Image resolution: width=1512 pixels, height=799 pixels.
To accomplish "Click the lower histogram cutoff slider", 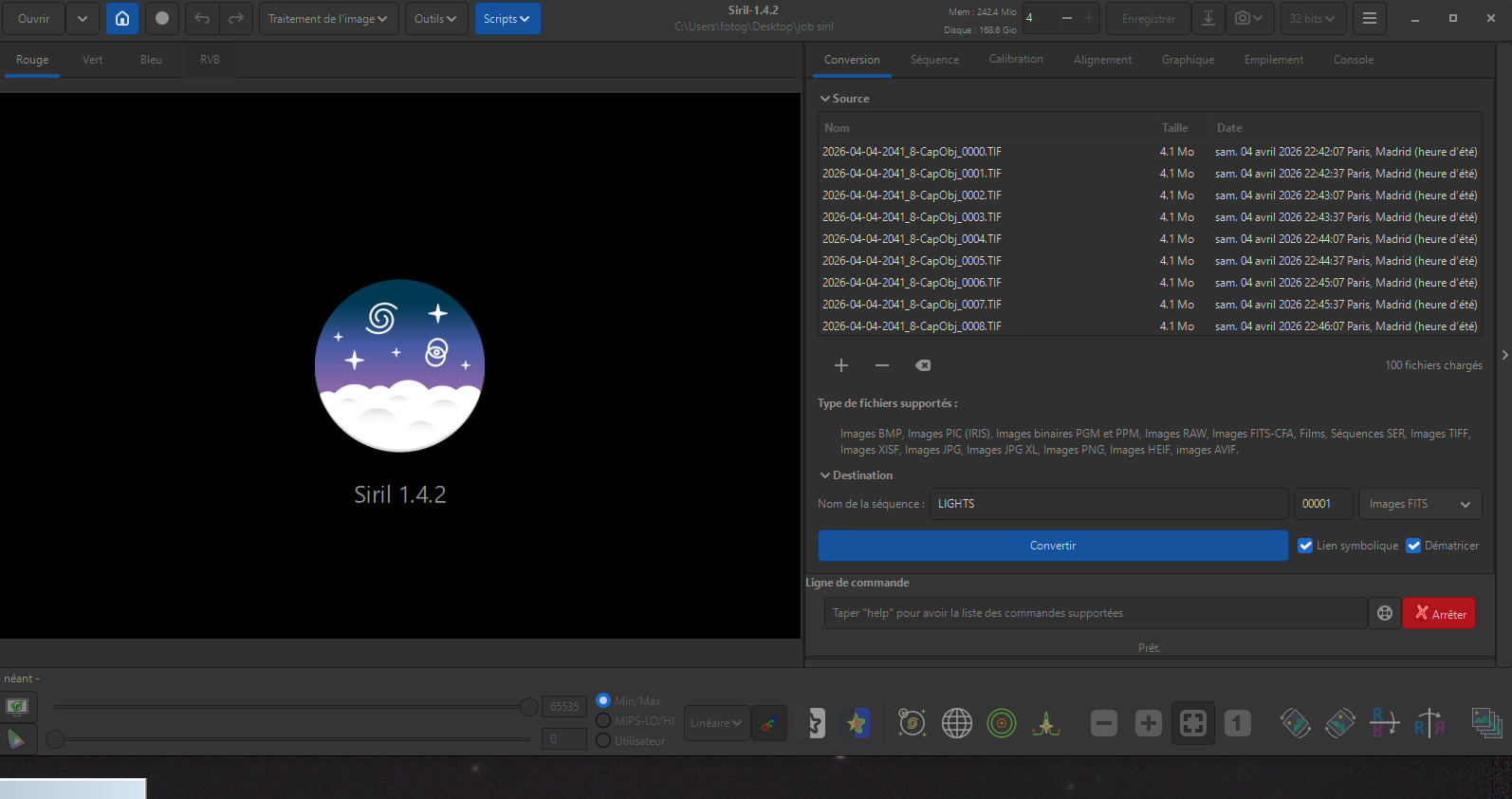I will (x=56, y=739).
